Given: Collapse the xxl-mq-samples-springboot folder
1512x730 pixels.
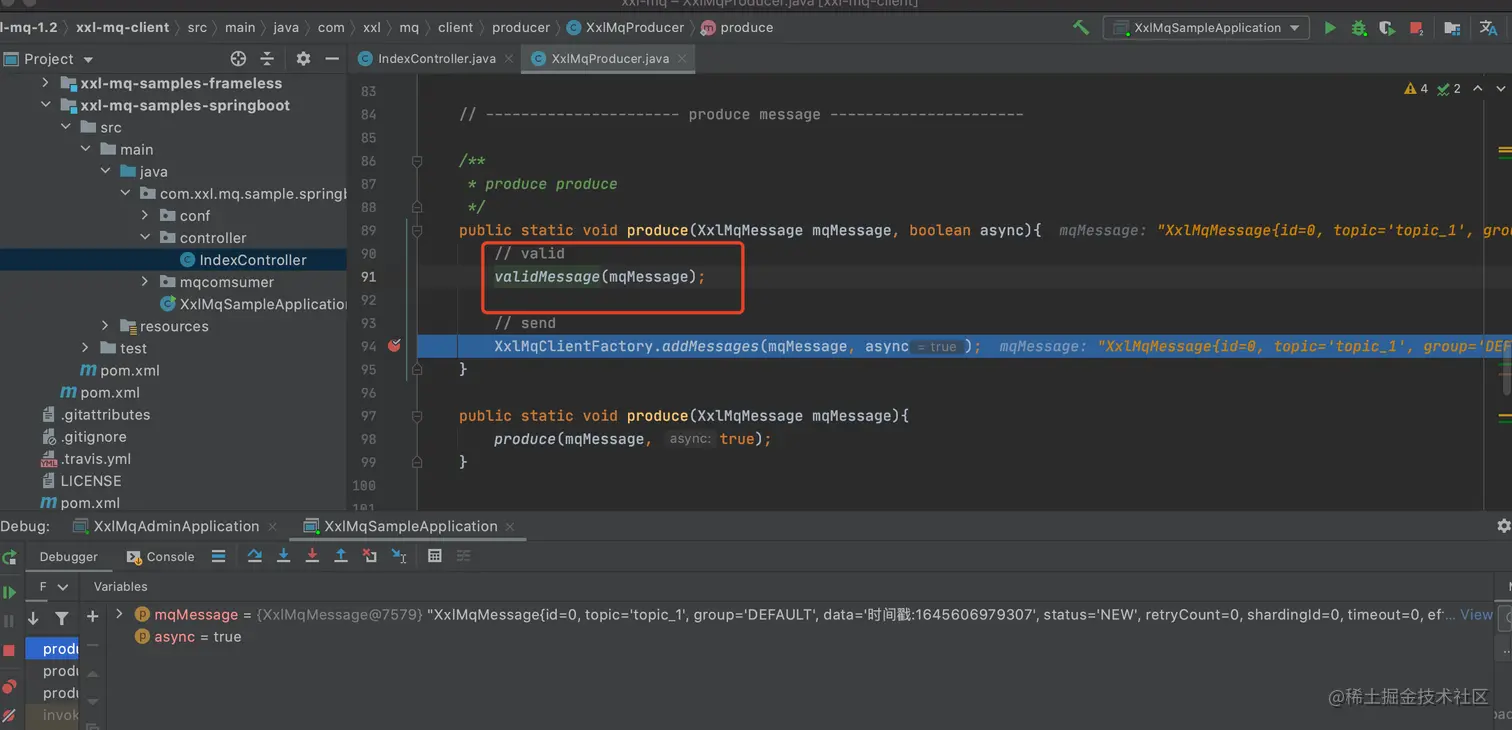Looking at the screenshot, I should click(45, 105).
